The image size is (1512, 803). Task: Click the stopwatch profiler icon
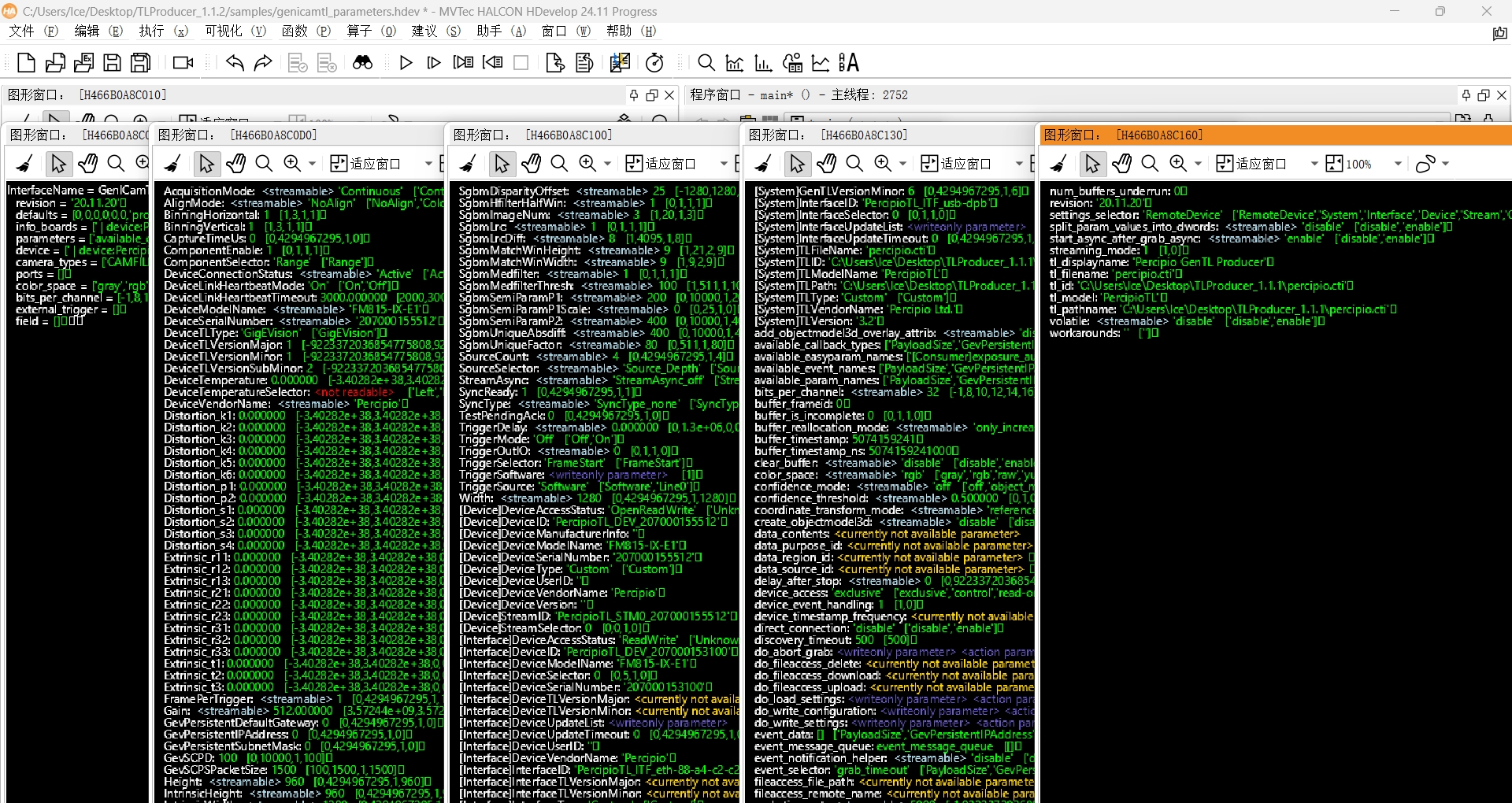654,63
